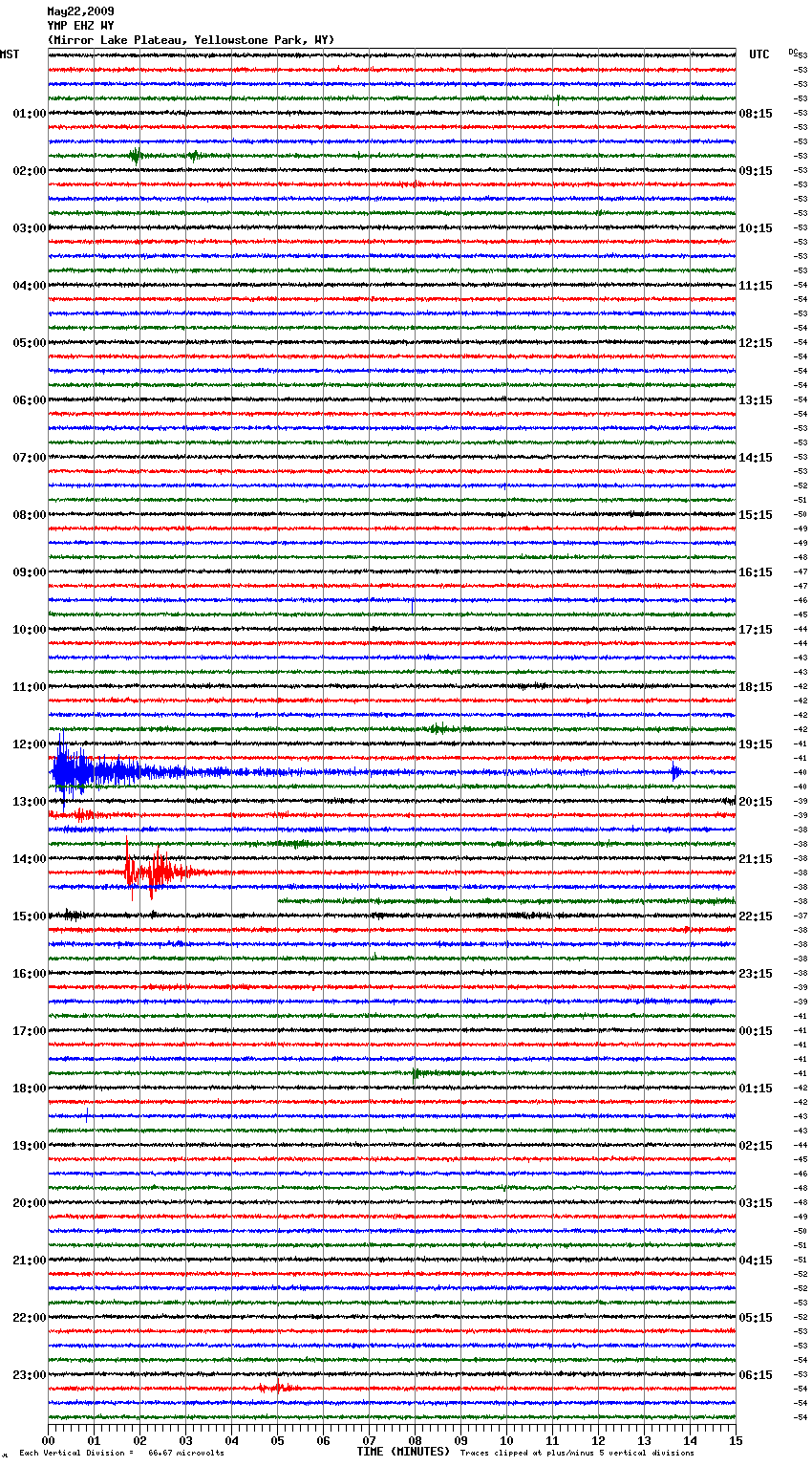Select the 12:00 MST time label
Image resolution: width=812 pixels, height=1466 pixels.
[x=29, y=744]
